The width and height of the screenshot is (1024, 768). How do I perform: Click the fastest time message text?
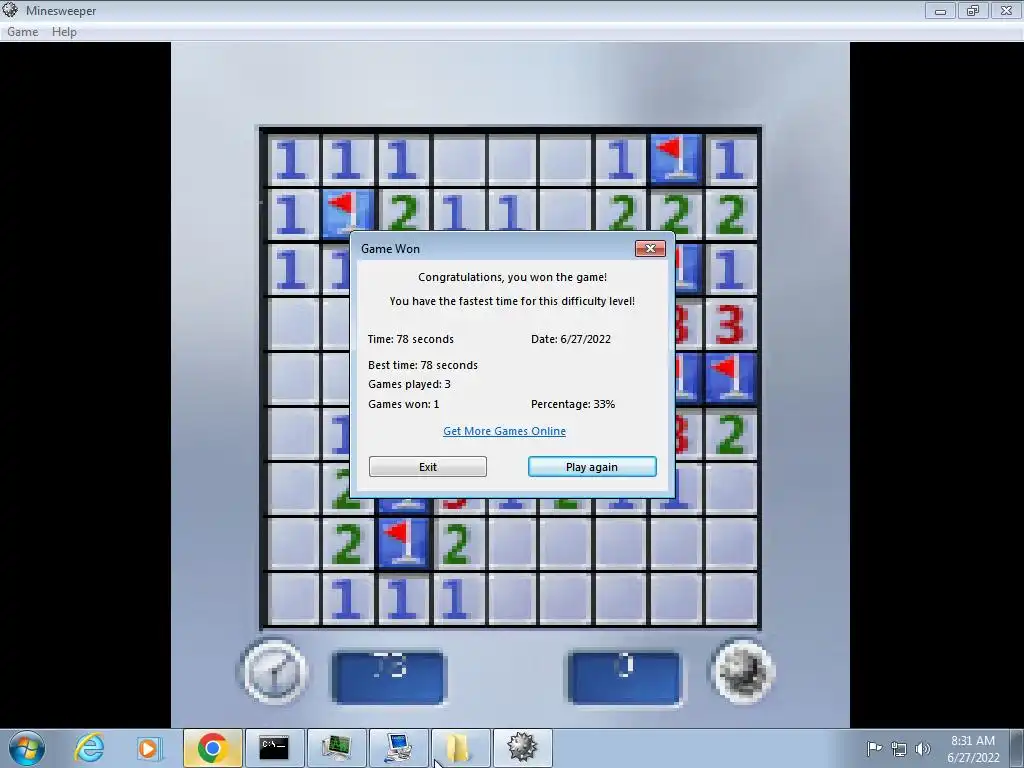tap(512, 301)
